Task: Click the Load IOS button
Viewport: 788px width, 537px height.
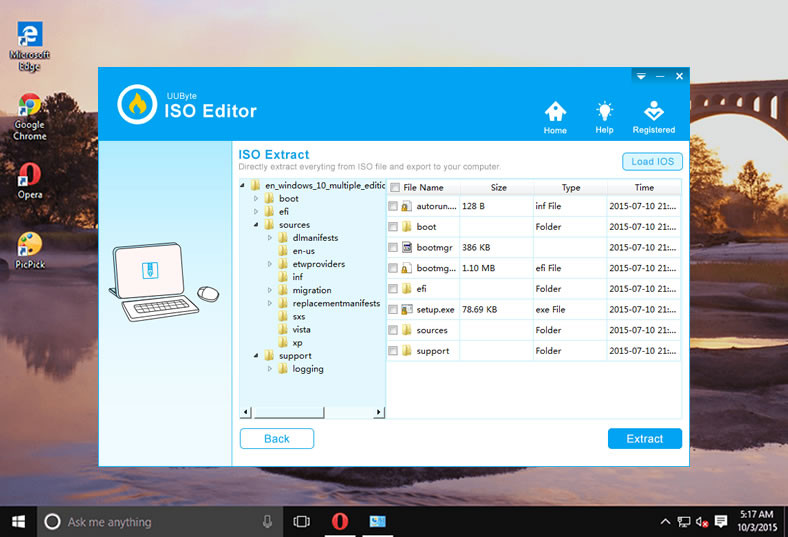Action: [652, 162]
